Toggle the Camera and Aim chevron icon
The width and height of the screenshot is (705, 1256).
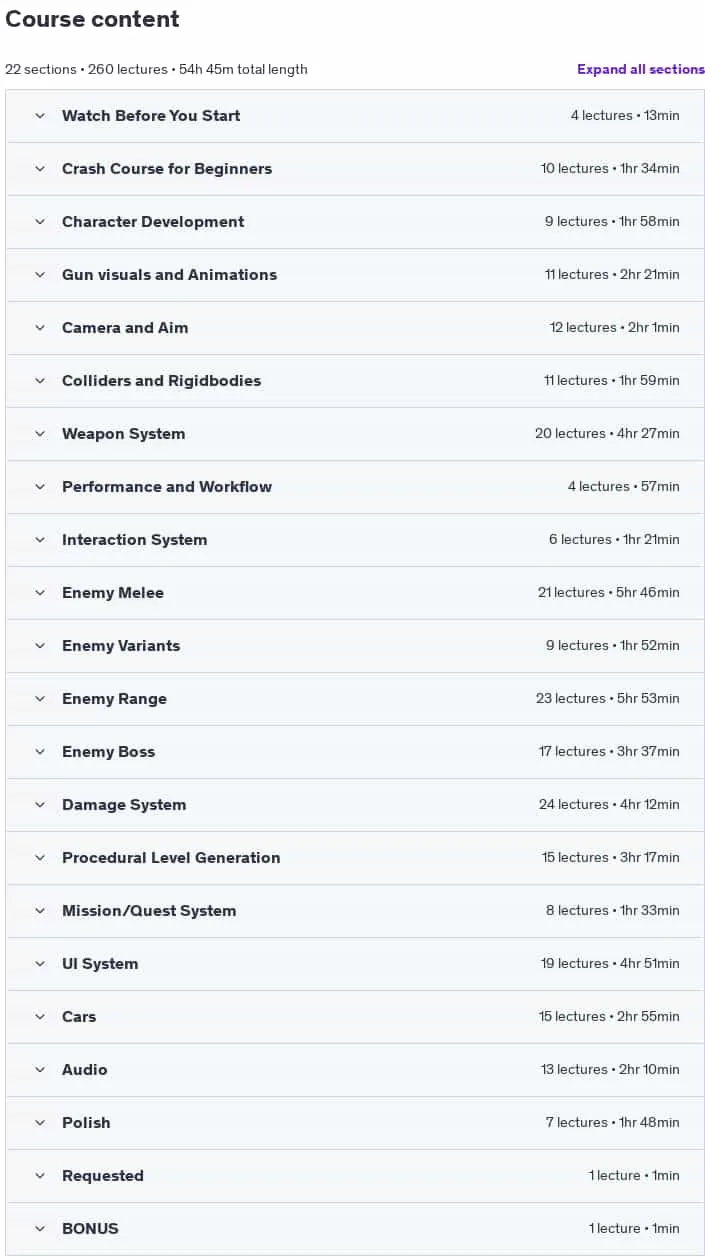pos(40,328)
